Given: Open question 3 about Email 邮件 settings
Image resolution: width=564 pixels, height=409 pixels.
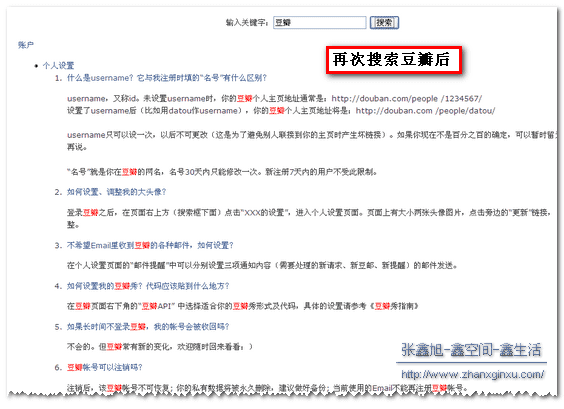Looking at the screenshot, I should 150,245.
